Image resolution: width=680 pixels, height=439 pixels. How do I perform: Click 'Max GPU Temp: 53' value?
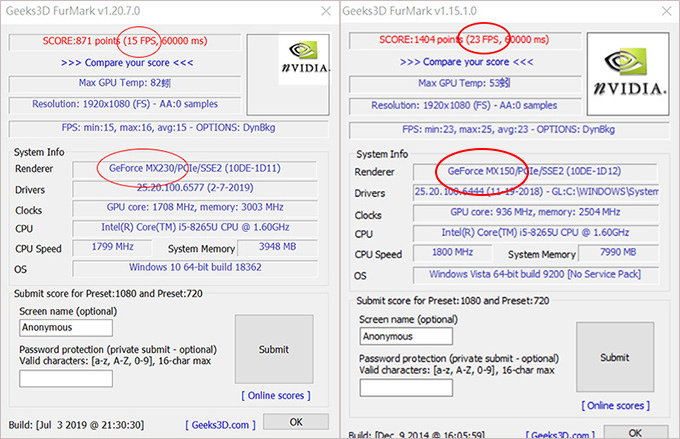click(464, 83)
